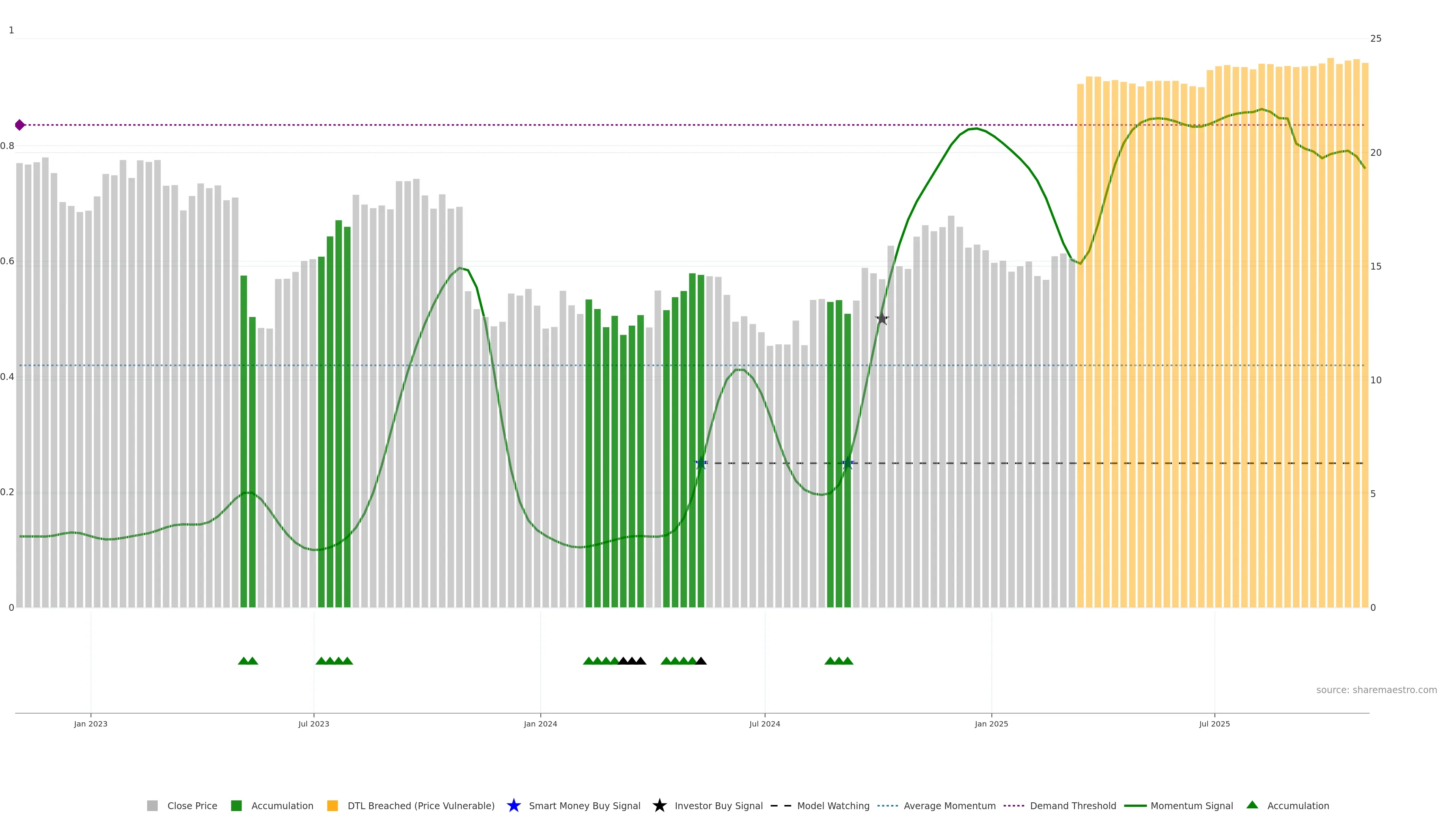
Task: Click the green Accumulation triangle legend icon
Action: click(1252, 805)
